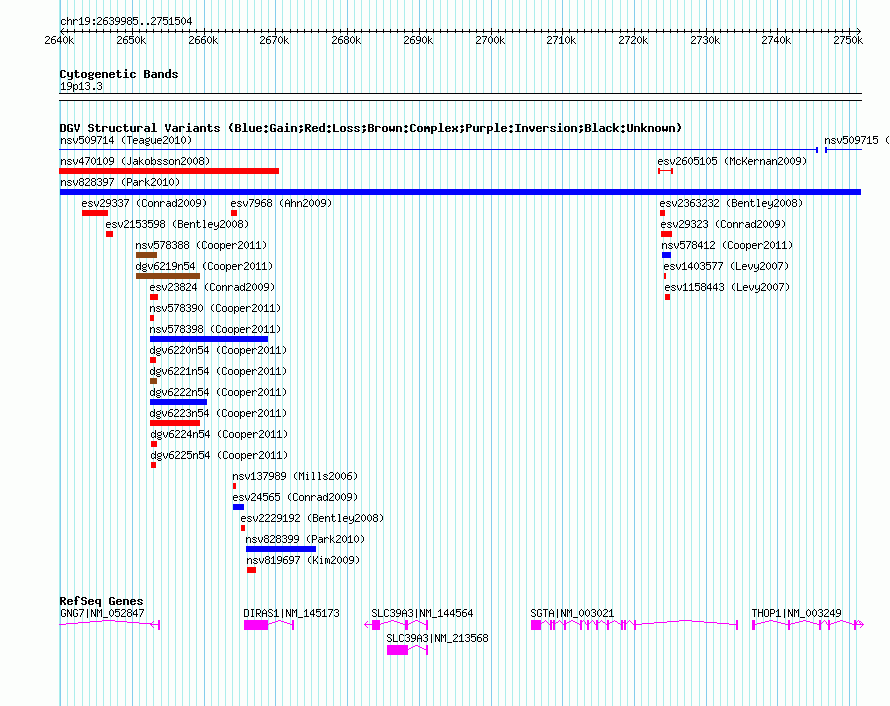Click the nsv819697 (Kim2009) label
The width and height of the screenshot is (890, 706).
tap(303, 560)
